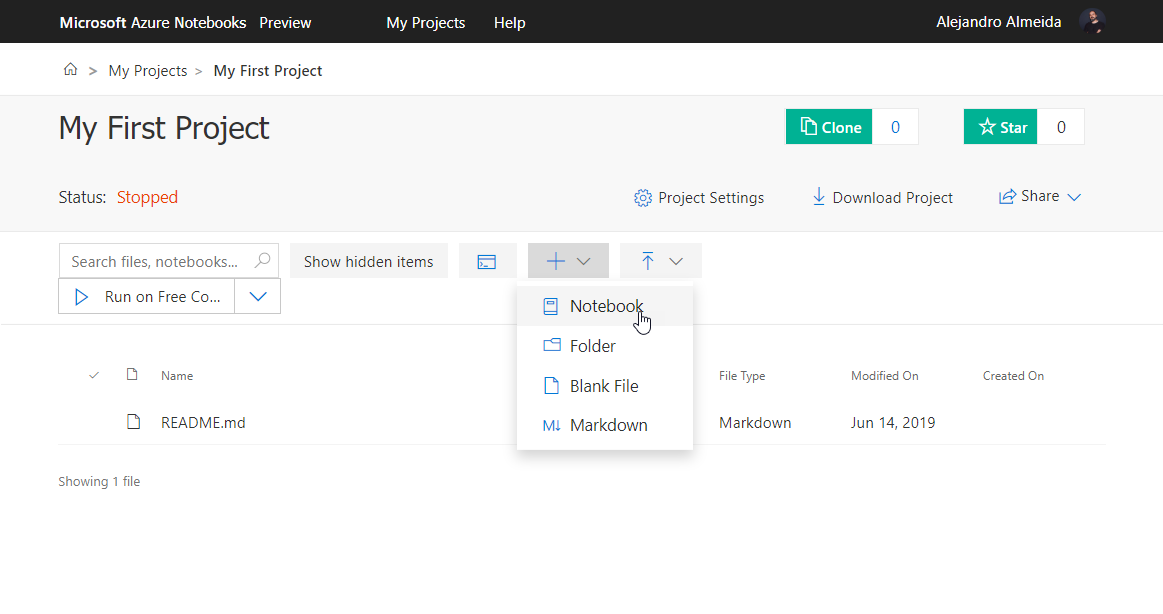This screenshot has width=1163, height=614.
Task: Select Folder from the New menu
Action: tap(605, 346)
